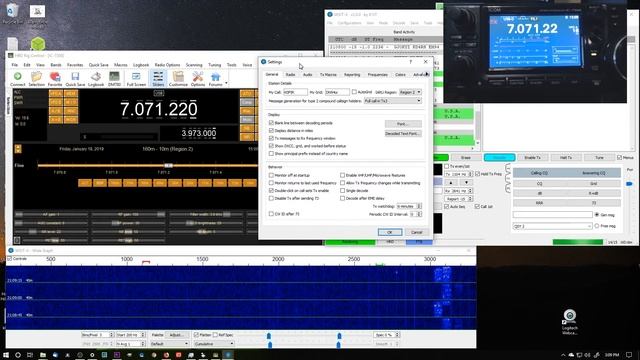This screenshot has width=640, height=360.
Task: Enable Single decode checkbox
Action: point(342,191)
